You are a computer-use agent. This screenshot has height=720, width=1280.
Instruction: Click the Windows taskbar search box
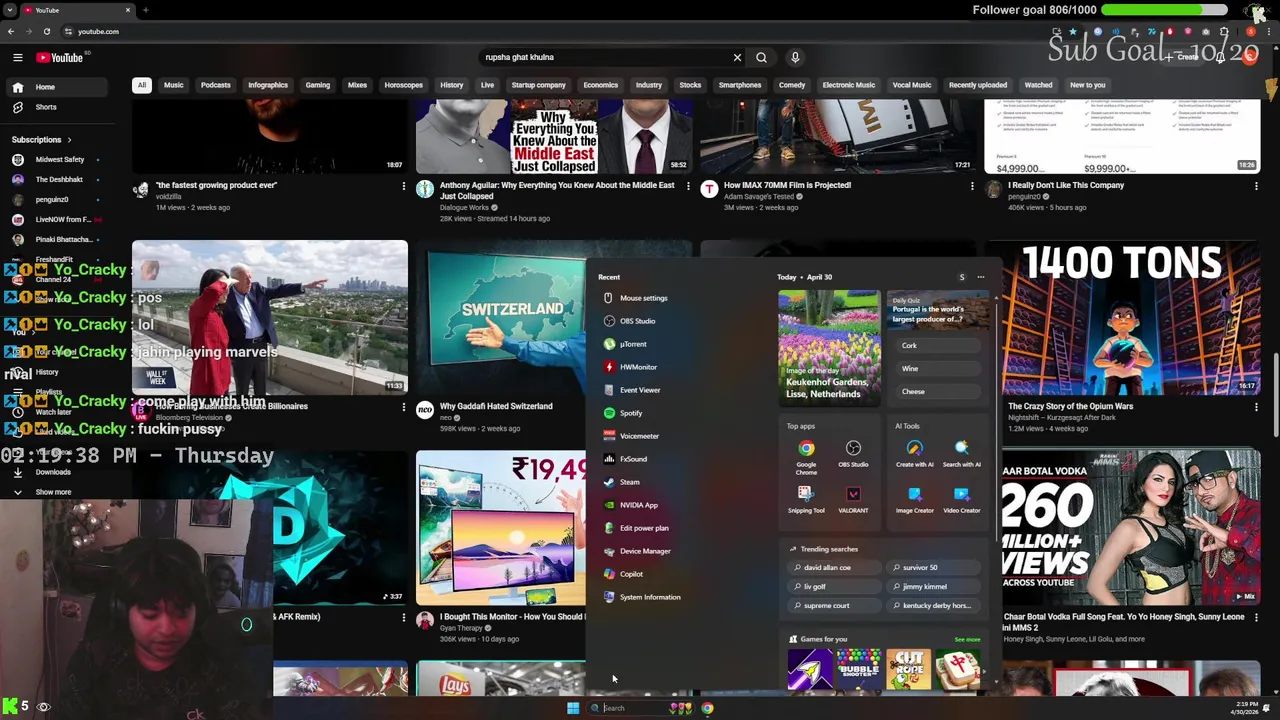click(638, 708)
